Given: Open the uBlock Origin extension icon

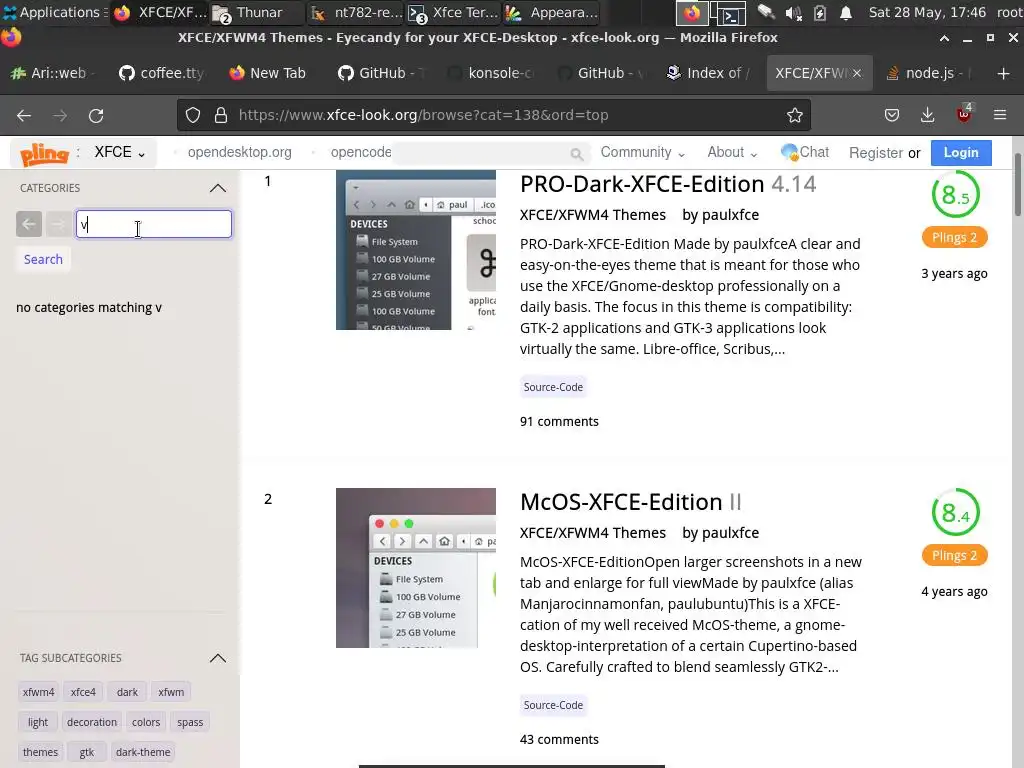Looking at the screenshot, I should point(964,114).
